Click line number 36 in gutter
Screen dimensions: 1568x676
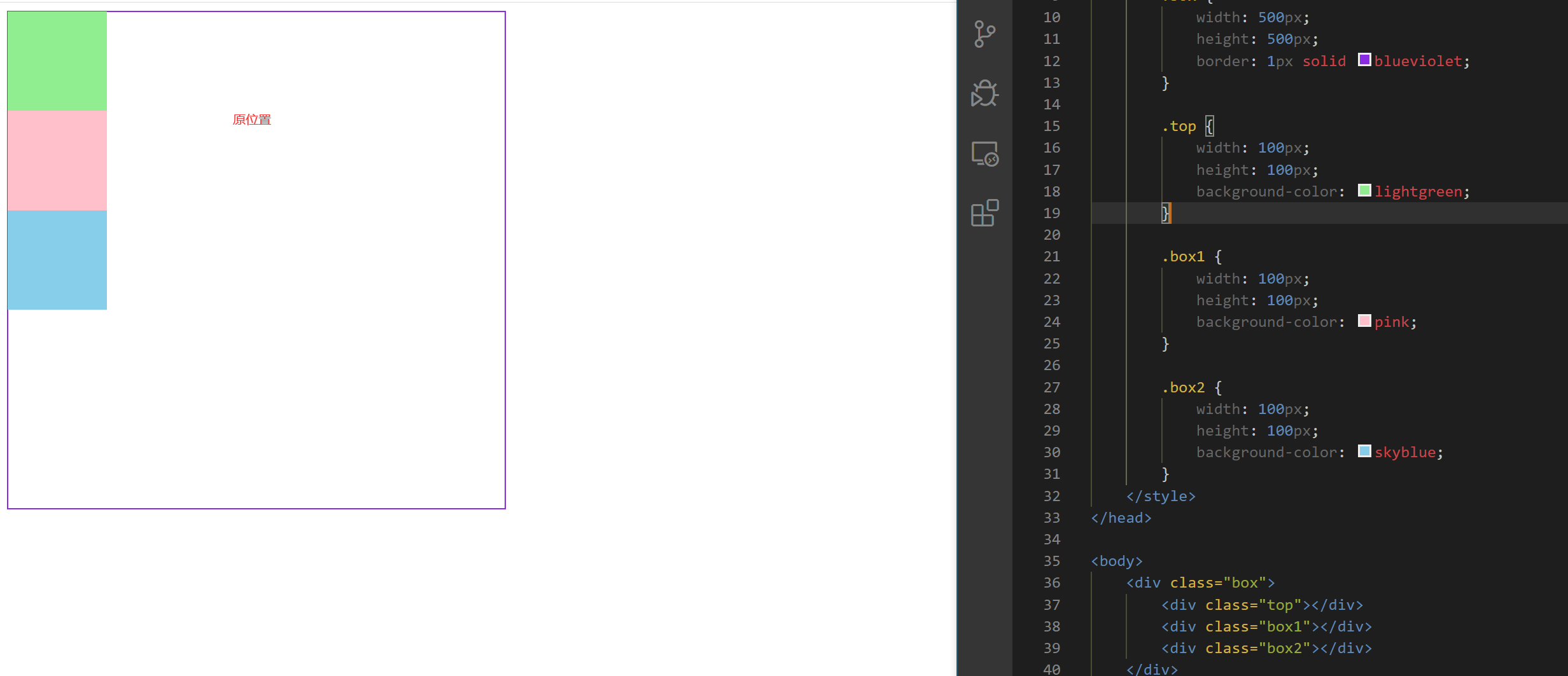(1051, 583)
